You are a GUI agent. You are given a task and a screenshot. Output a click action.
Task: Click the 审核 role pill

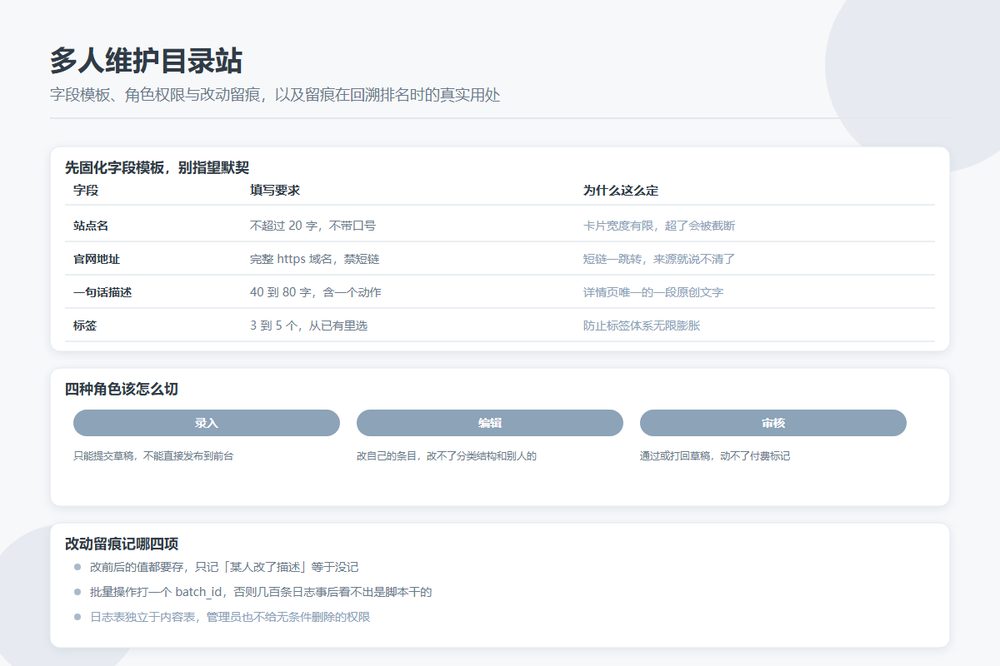pyautogui.click(x=773, y=423)
